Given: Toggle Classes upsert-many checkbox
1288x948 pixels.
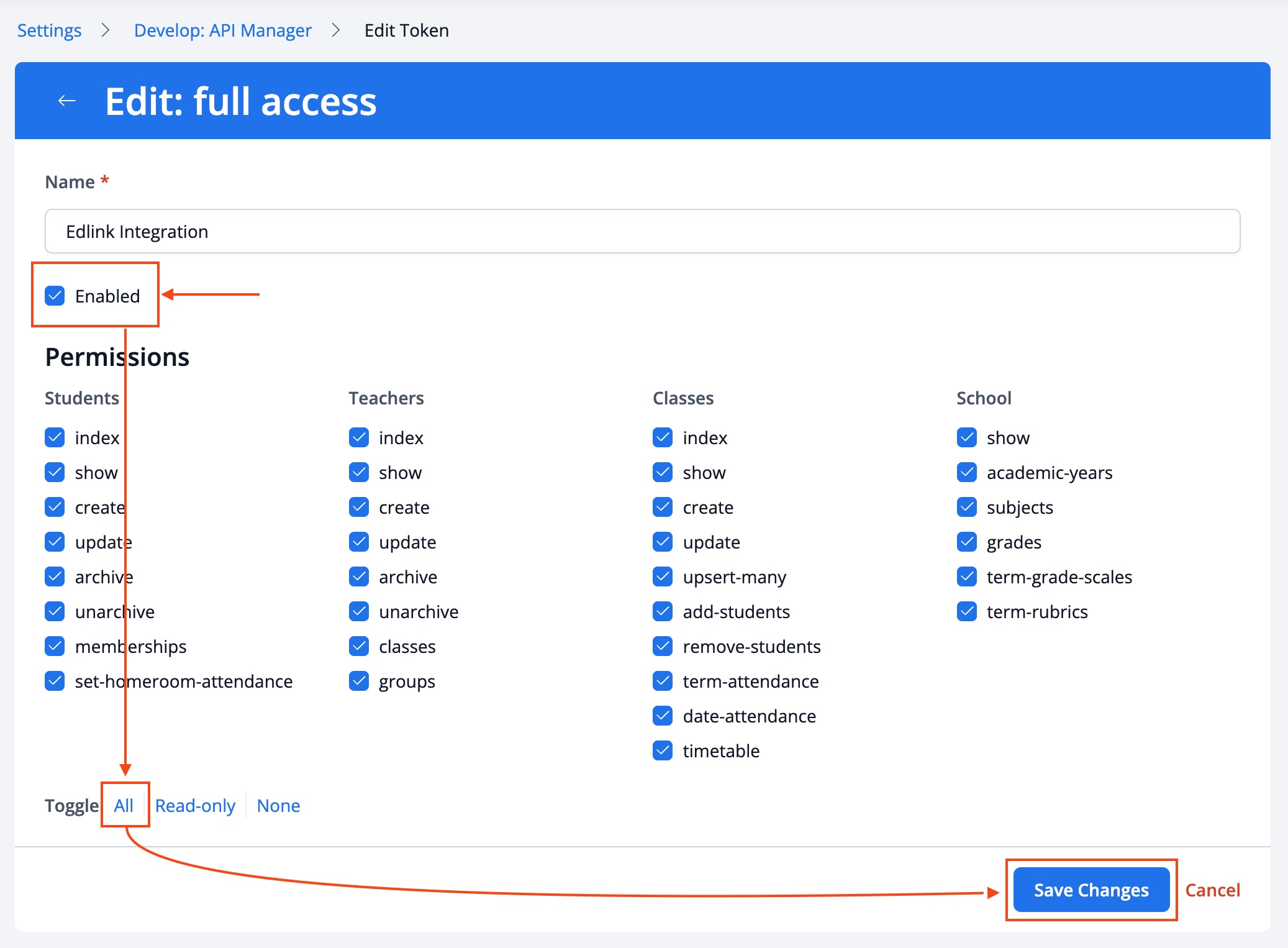Looking at the screenshot, I should pyautogui.click(x=663, y=577).
